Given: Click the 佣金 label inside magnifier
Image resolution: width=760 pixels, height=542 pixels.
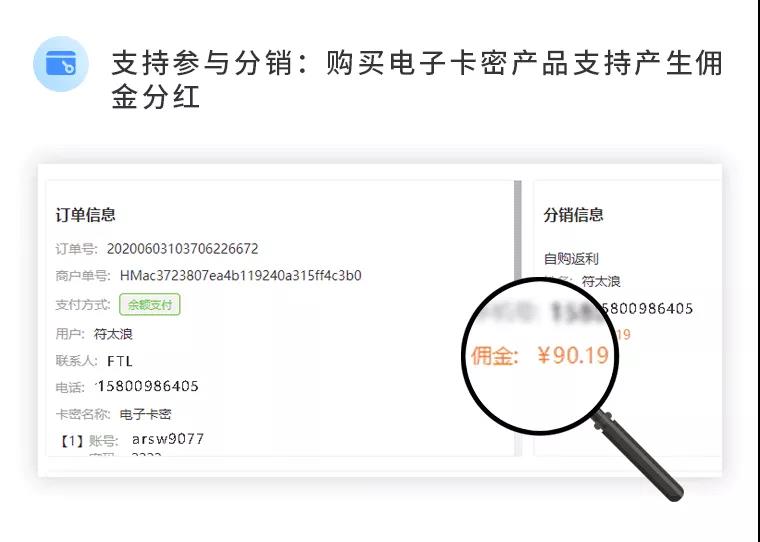Looking at the screenshot, I should pos(494,356).
